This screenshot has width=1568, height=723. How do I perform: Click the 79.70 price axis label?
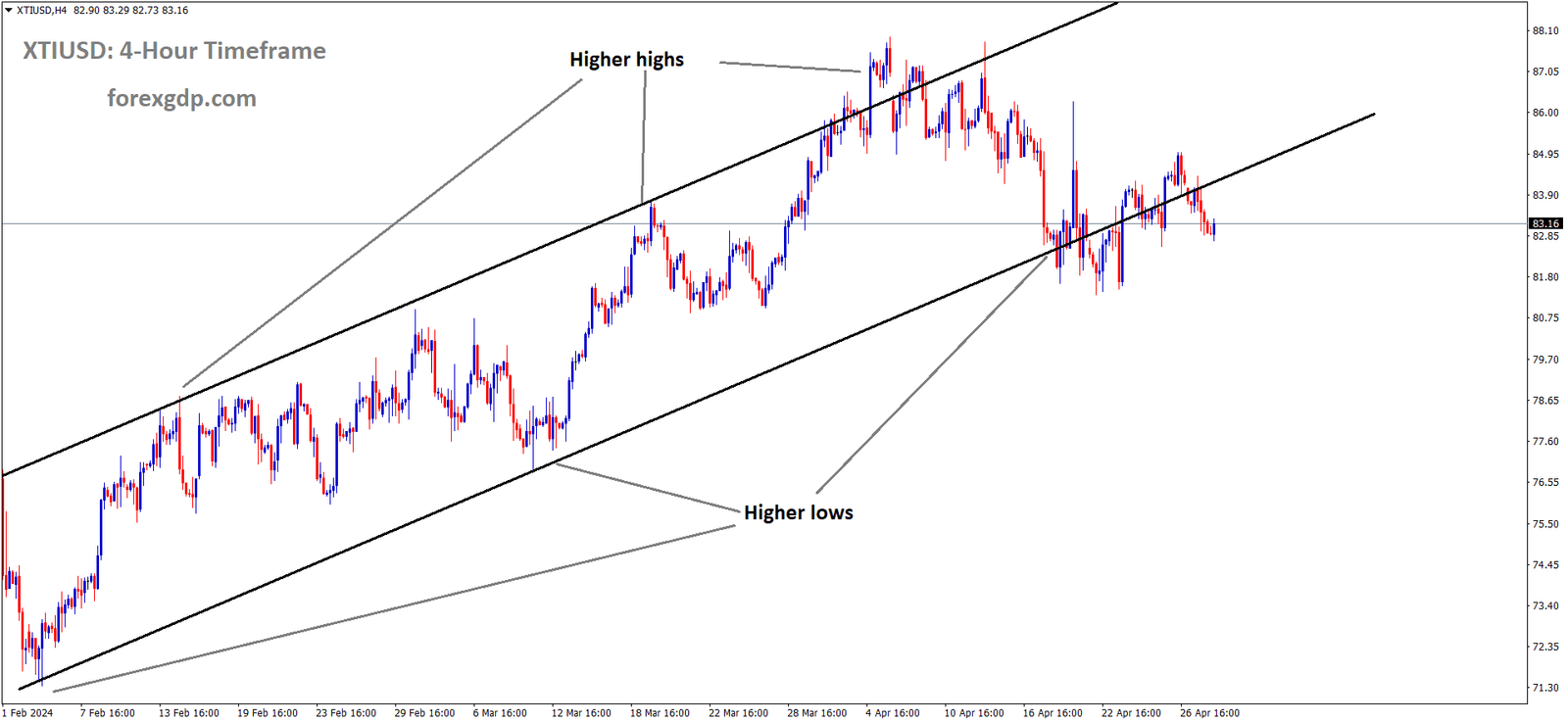pyautogui.click(x=1545, y=360)
